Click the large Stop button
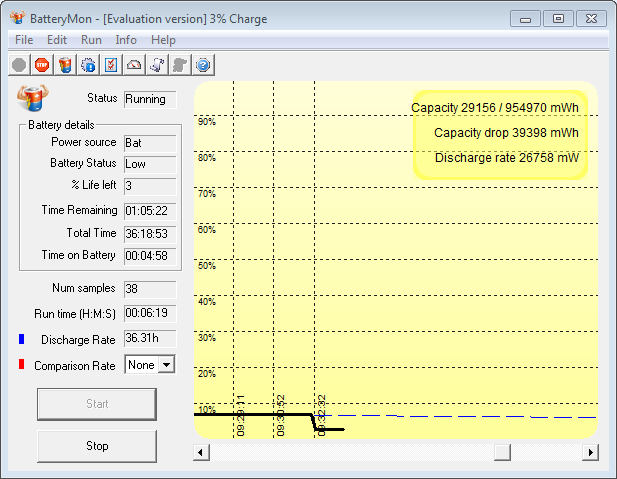Screen dimensions: 617x479 point(97,446)
